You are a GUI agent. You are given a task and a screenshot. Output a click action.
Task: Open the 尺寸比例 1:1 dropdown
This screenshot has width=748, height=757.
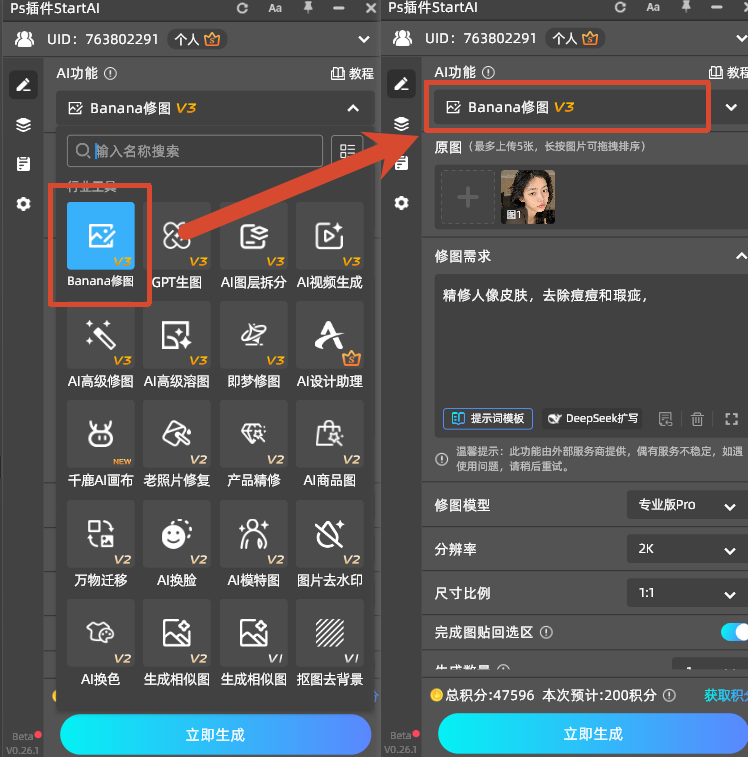coord(687,593)
